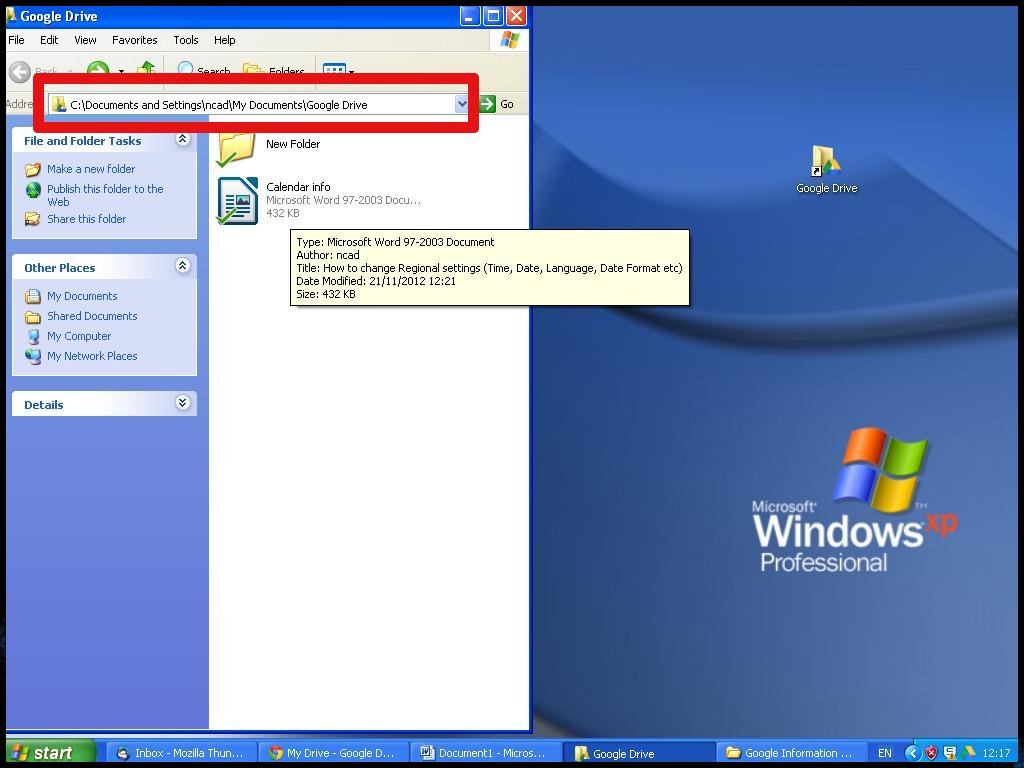Open the Forward history dropdown arrow
The height and width of the screenshot is (768, 1024).
(x=121, y=71)
